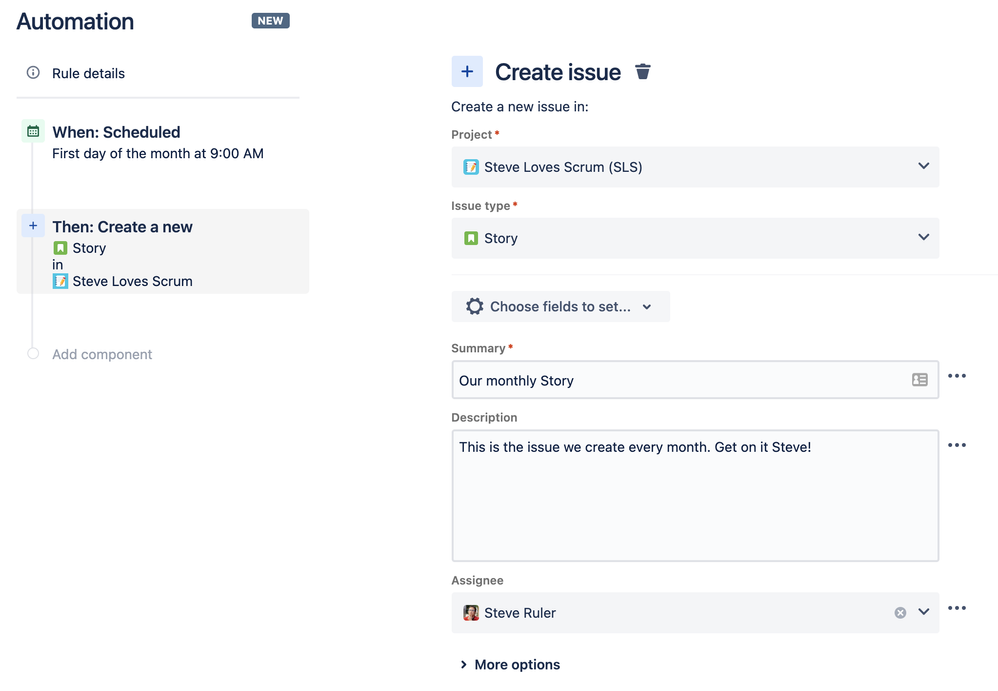Click the trash icon beside Create issue
Screen dimensions: 998x691
click(642, 72)
